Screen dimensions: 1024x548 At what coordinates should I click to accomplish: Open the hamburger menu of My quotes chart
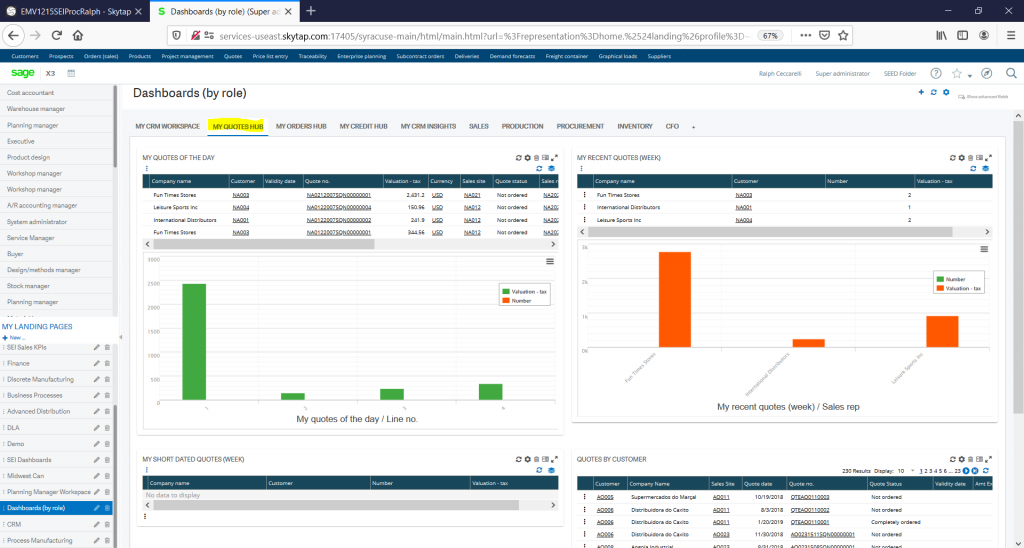[550, 261]
